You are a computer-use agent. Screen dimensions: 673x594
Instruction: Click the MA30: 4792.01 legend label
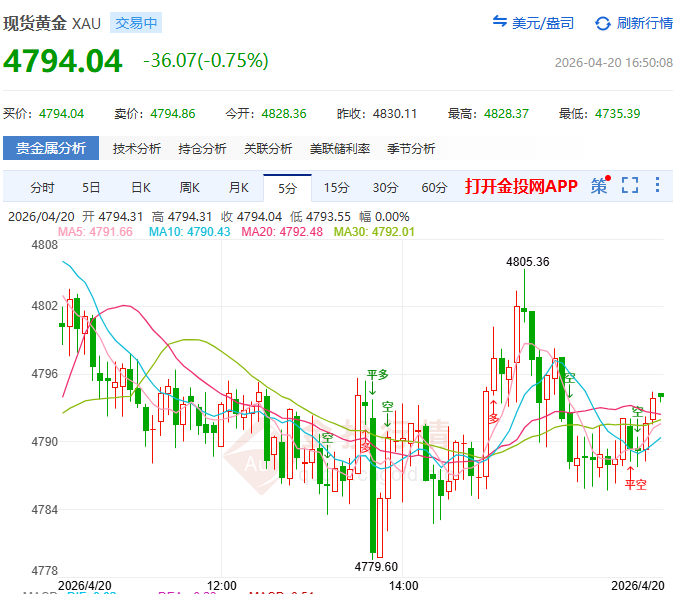tap(374, 232)
